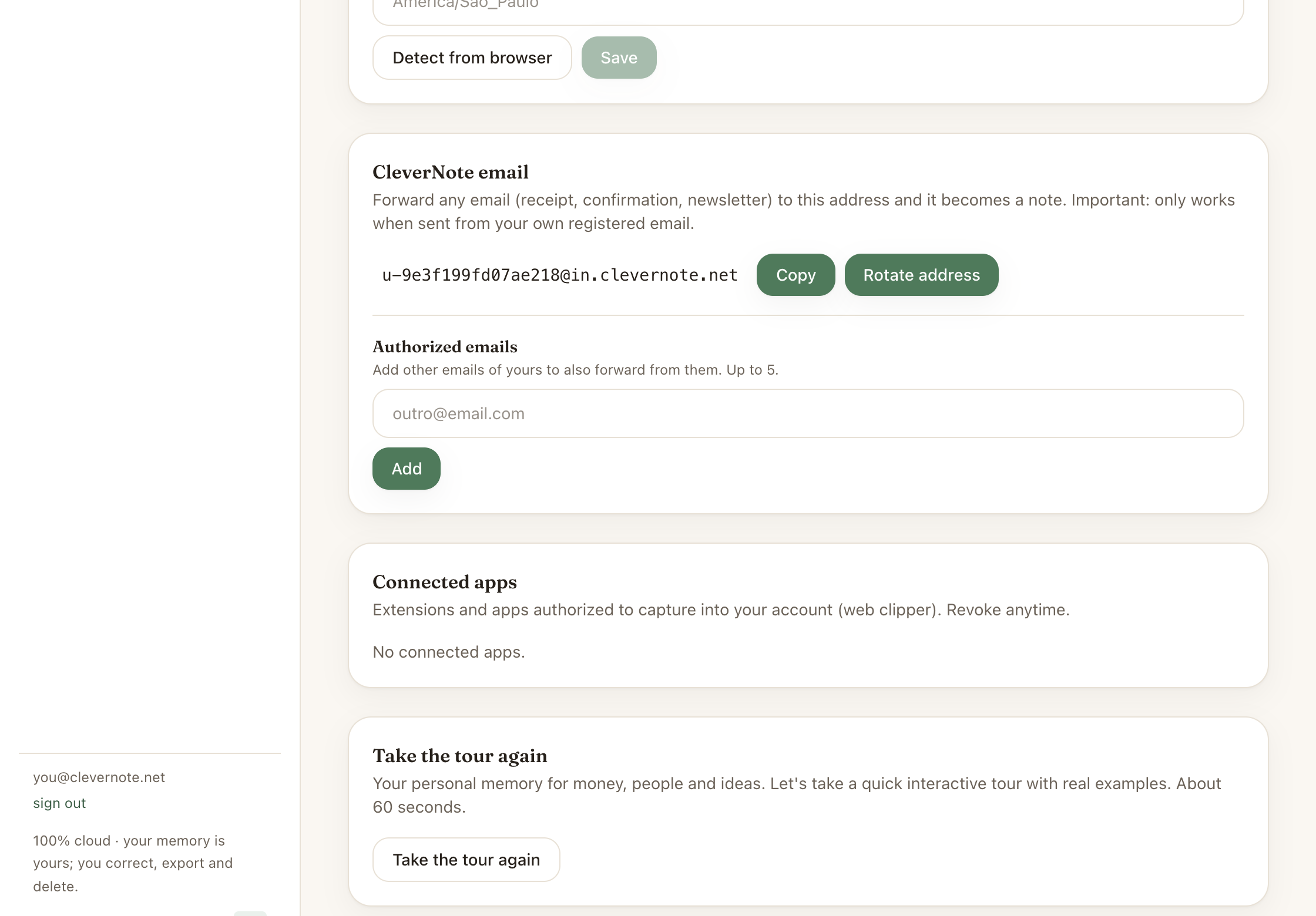Click the Connected apps heading
Viewport: 1316px width, 916px height.
pos(445,582)
